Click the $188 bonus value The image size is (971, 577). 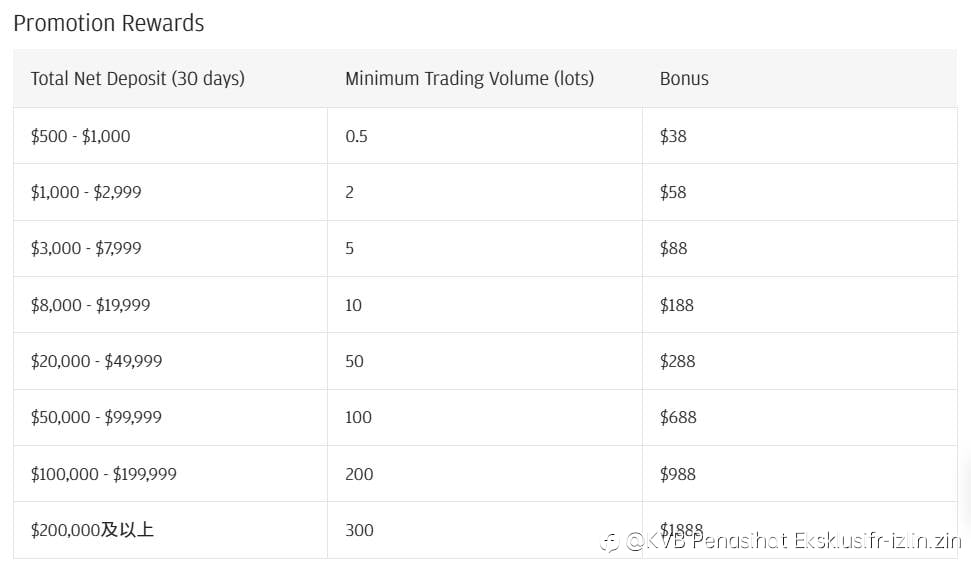(x=676, y=305)
